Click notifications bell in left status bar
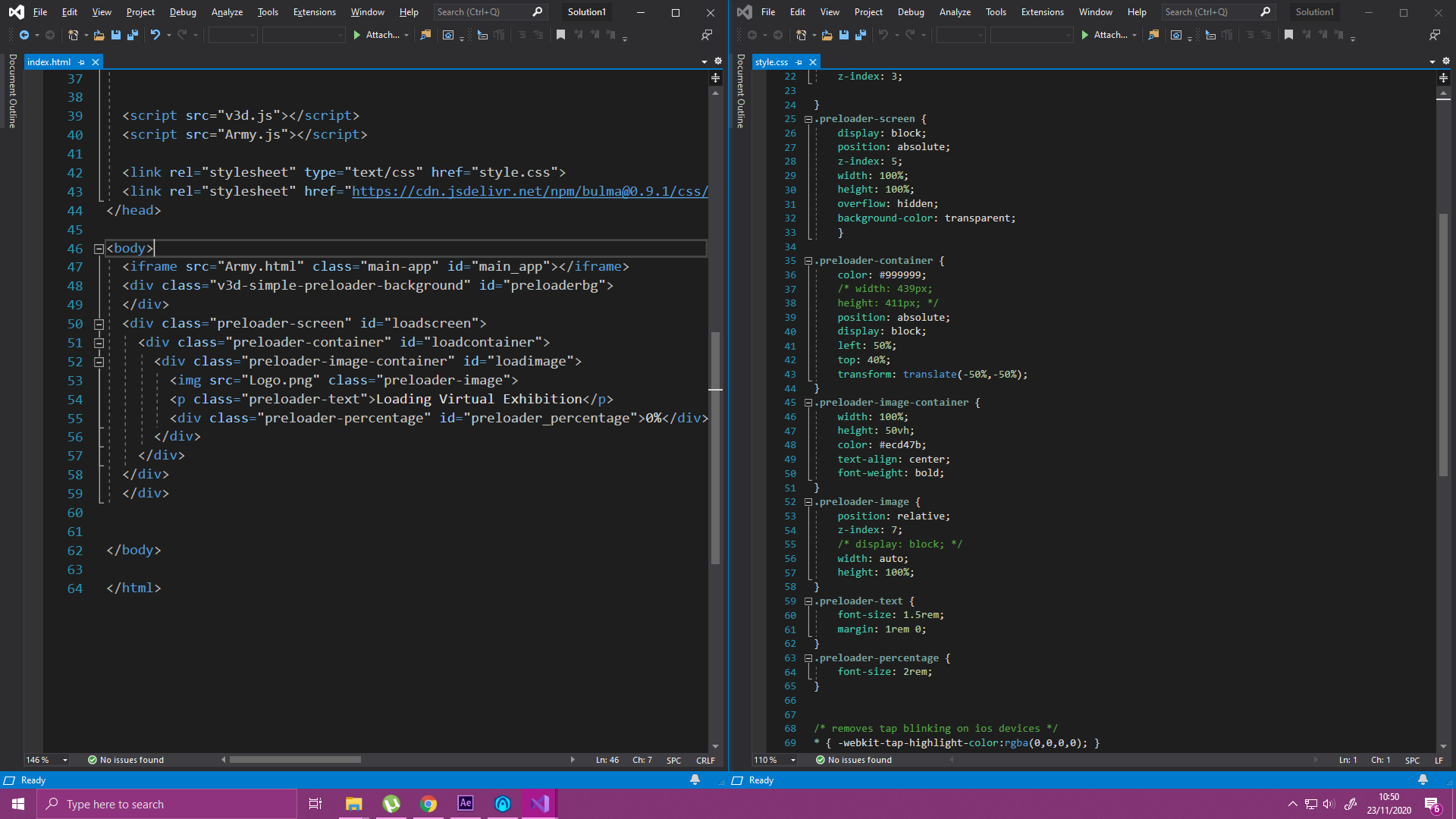1456x819 pixels. point(695,780)
